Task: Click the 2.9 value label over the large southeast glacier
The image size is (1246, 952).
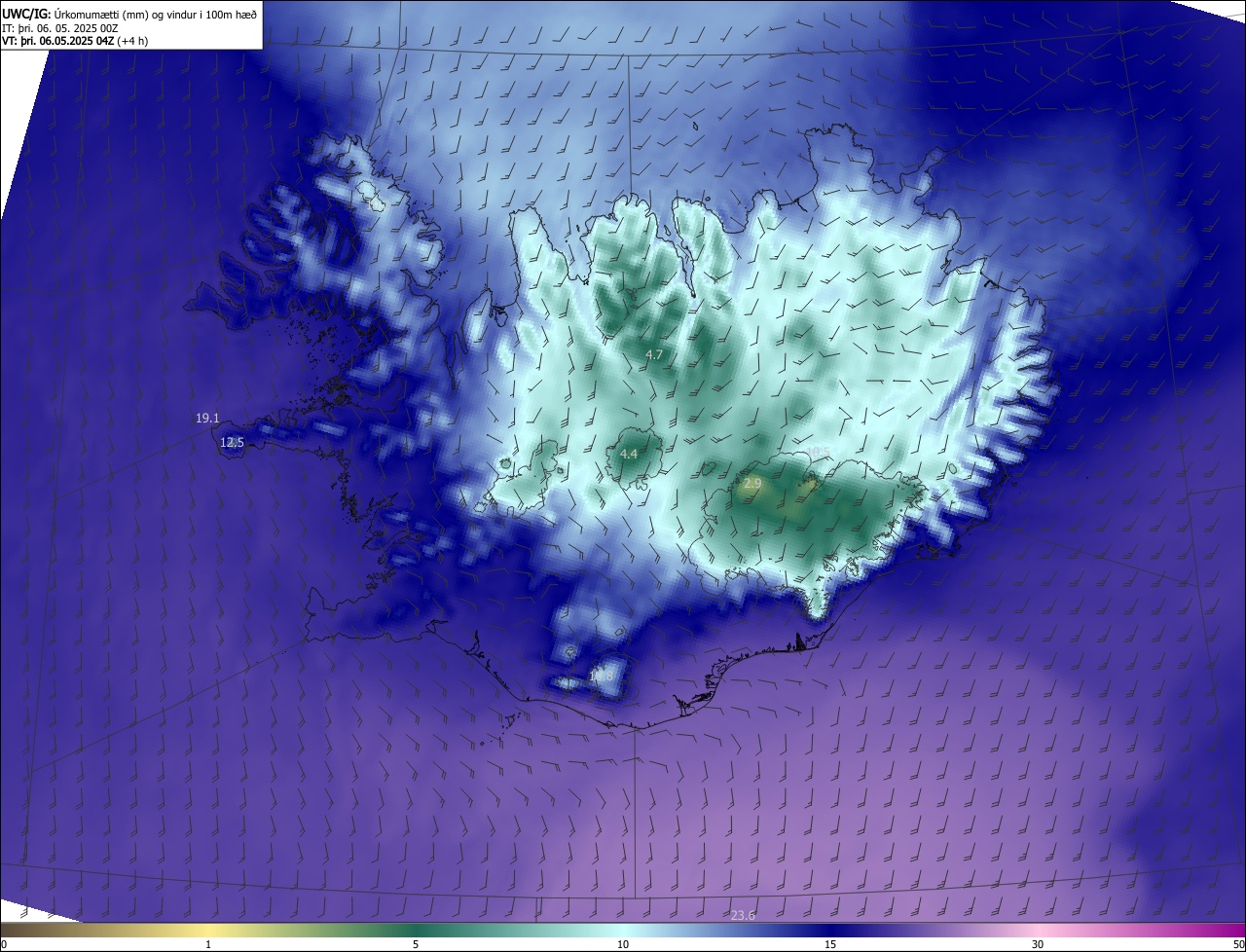Action: click(x=752, y=483)
